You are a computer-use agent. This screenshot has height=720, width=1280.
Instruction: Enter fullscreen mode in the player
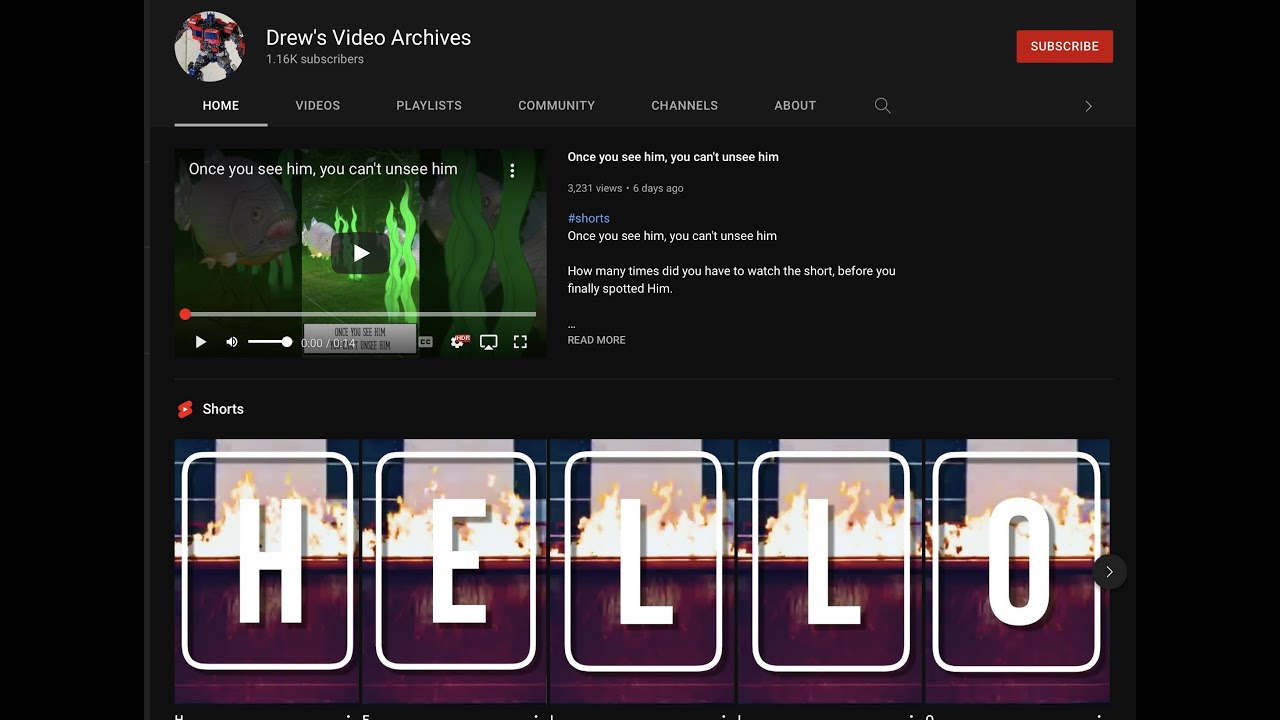(x=520, y=342)
